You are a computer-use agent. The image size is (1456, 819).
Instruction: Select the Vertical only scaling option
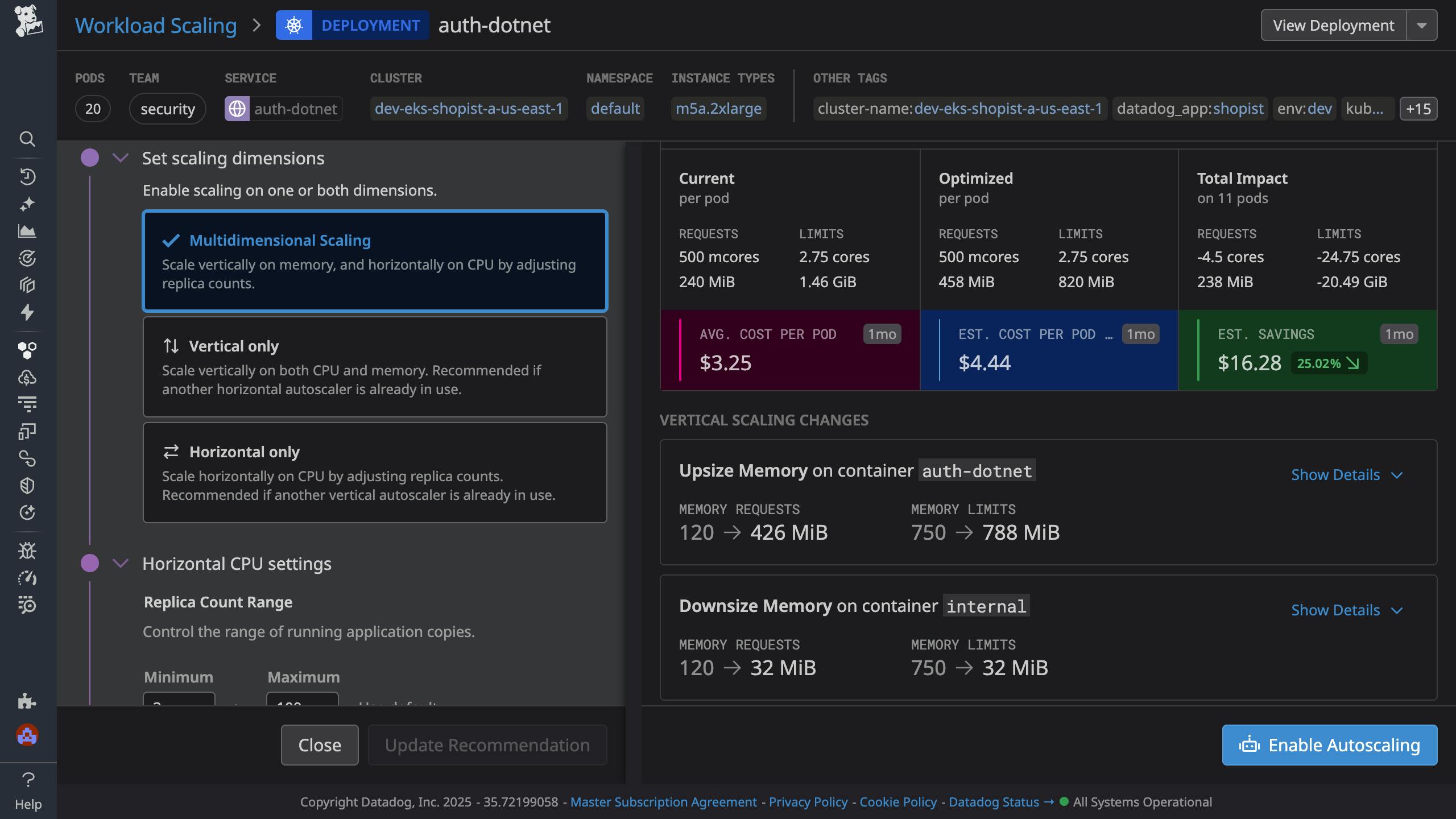click(x=375, y=367)
